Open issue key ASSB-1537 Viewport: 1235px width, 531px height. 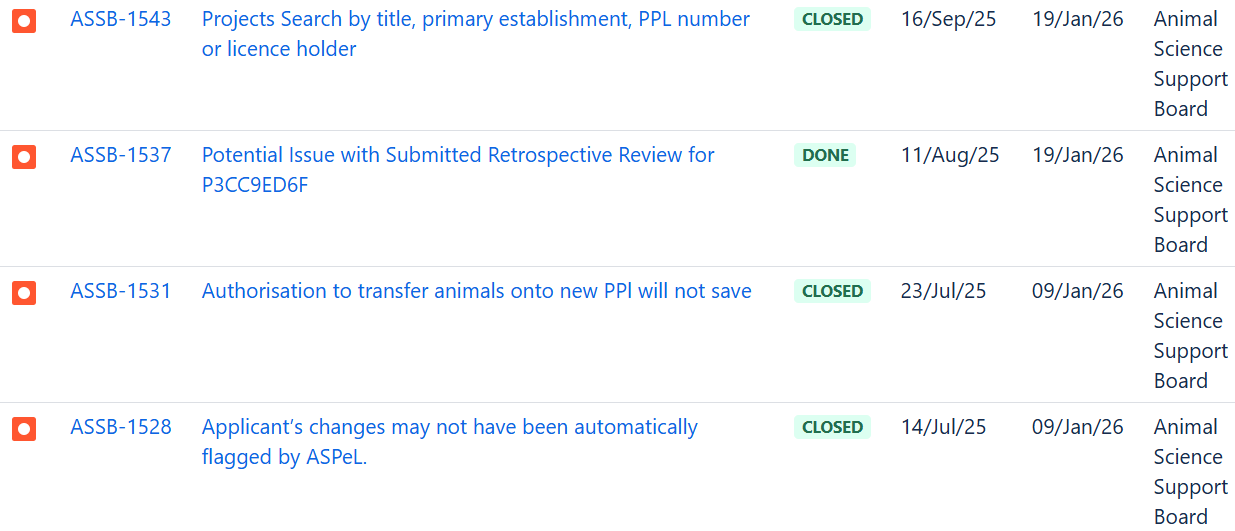120,155
